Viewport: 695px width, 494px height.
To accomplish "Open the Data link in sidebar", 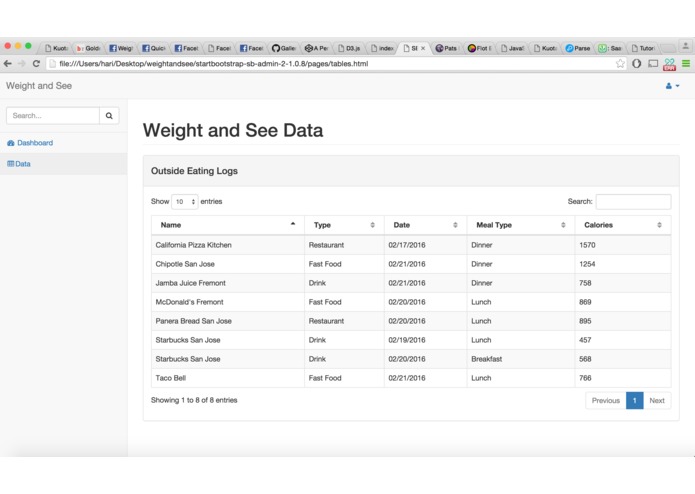I will coord(23,164).
